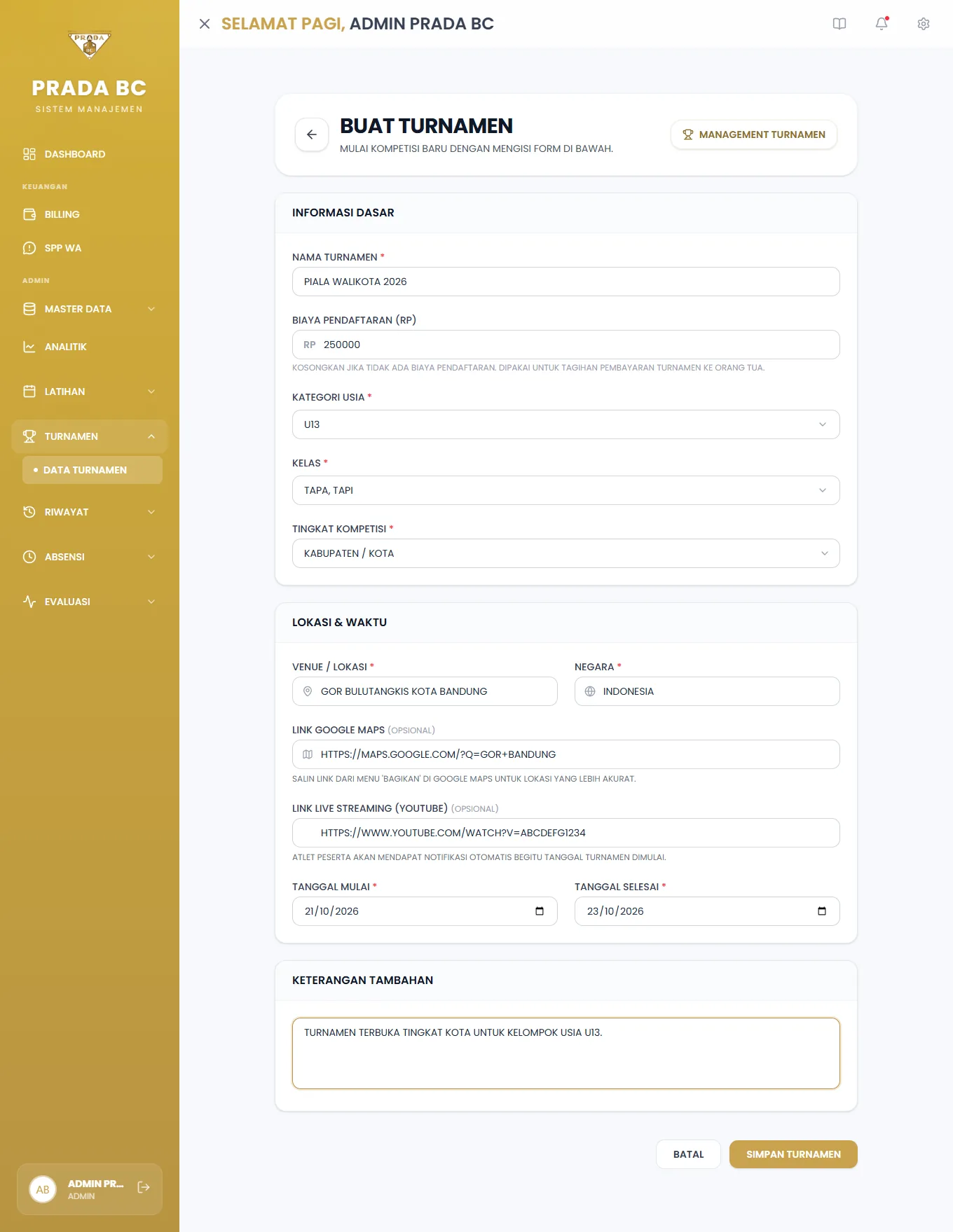Image resolution: width=953 pixels, height=1232 pixels.
Task: Open Billing page
Action: click(90, 214)
